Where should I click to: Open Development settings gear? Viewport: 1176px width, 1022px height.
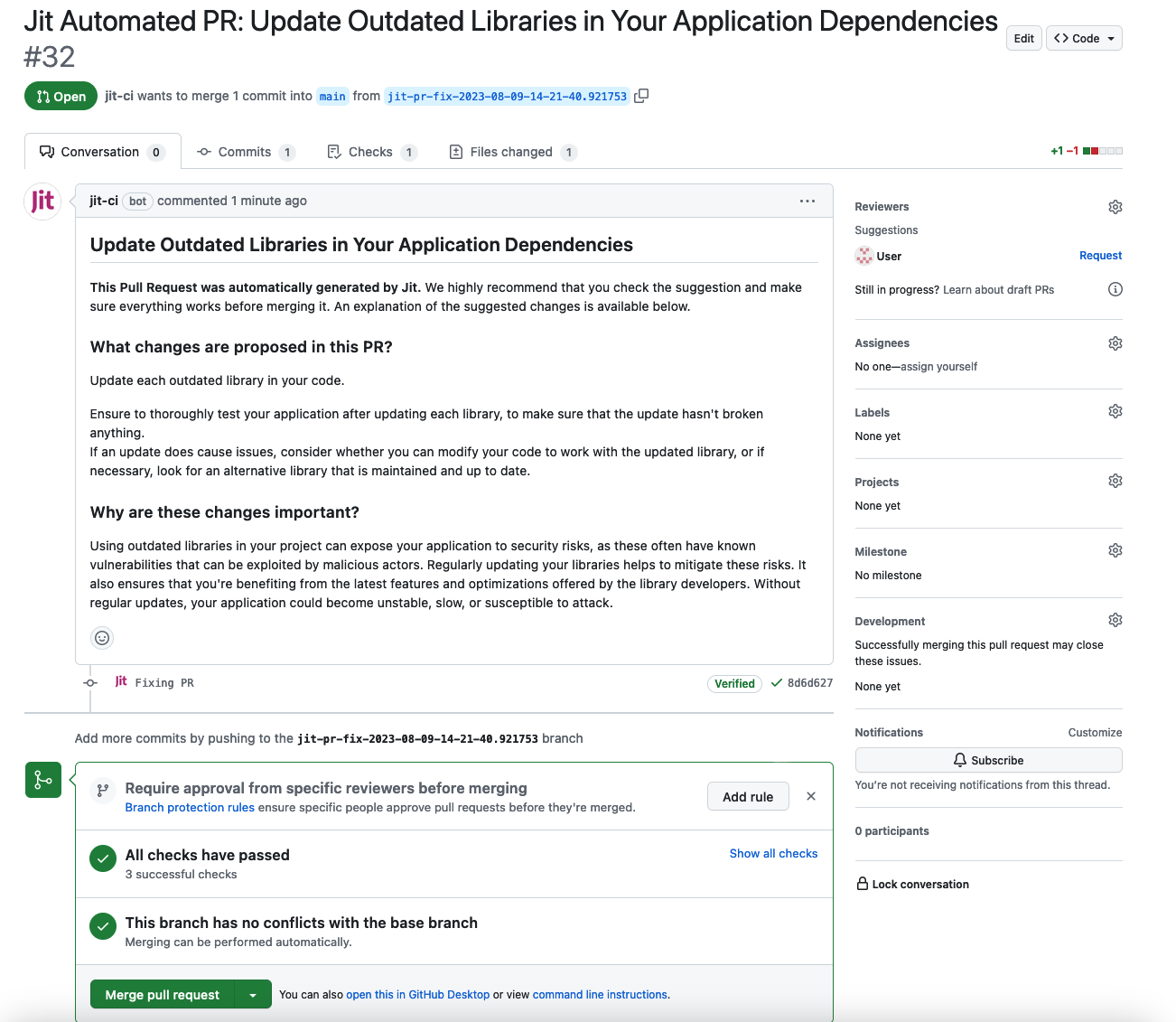1115,620
